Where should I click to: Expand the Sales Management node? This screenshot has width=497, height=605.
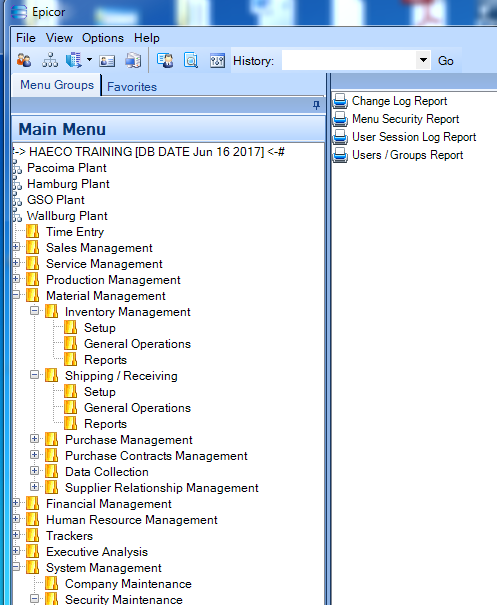click(x=16, y=247)
